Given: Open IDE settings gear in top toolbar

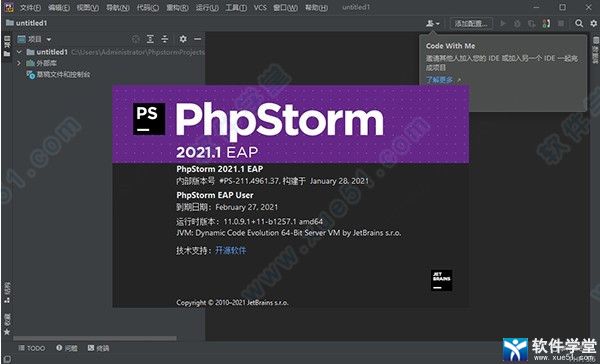Looking at the screenshot, I should tap(593, 24).
